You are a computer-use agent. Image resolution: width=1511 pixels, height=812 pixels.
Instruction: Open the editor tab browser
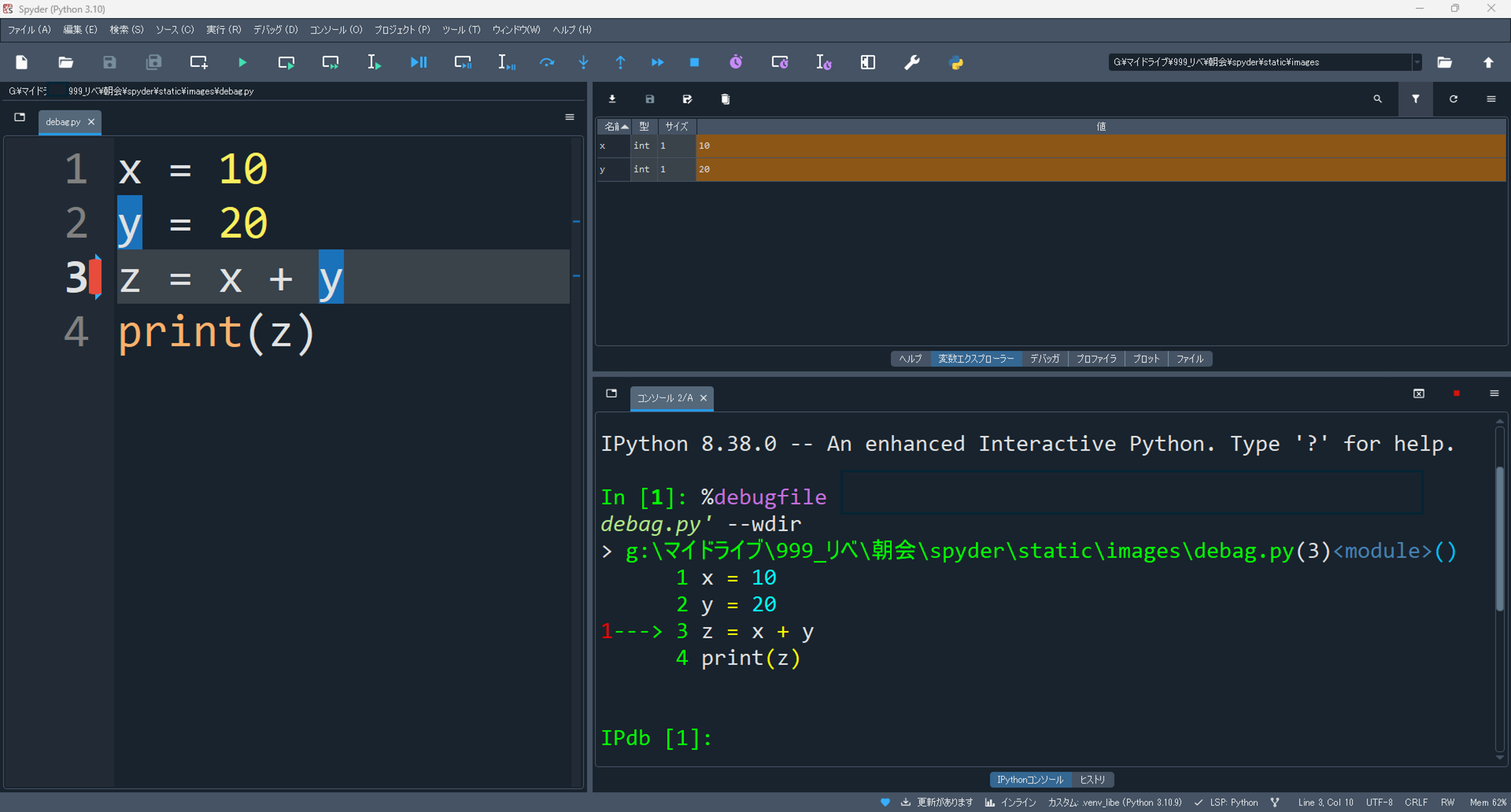(x=19, y=117)
